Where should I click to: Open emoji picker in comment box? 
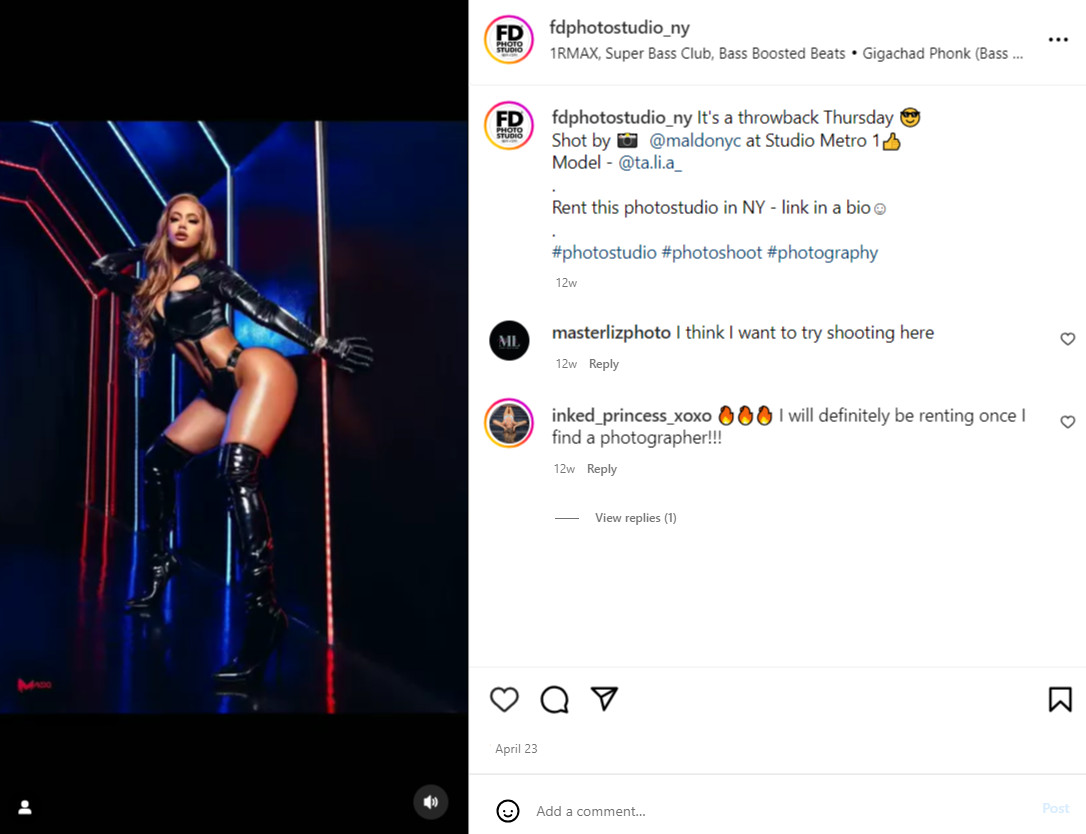click(x=508, y=811)
